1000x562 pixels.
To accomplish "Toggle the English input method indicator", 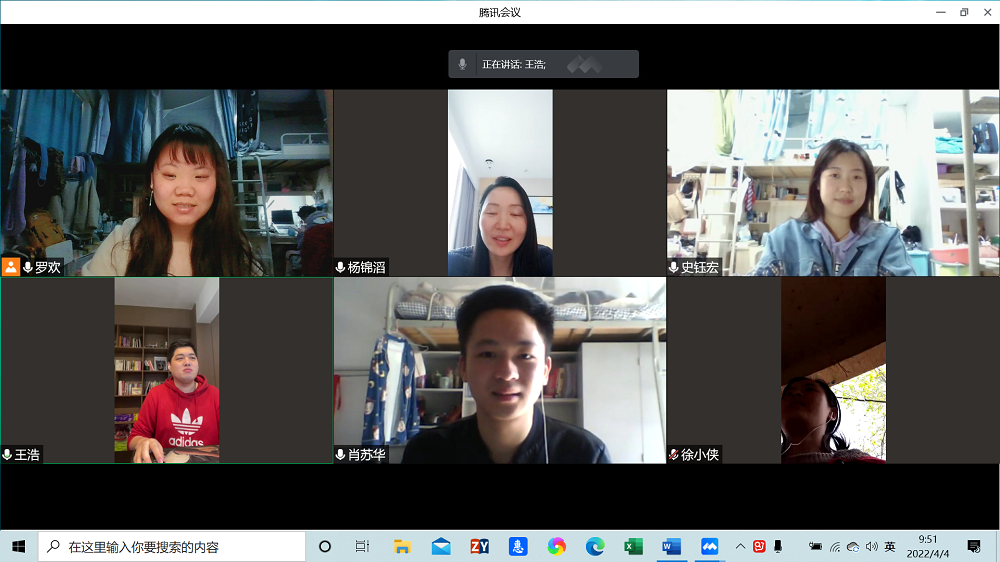I will [x=890, y=546].
